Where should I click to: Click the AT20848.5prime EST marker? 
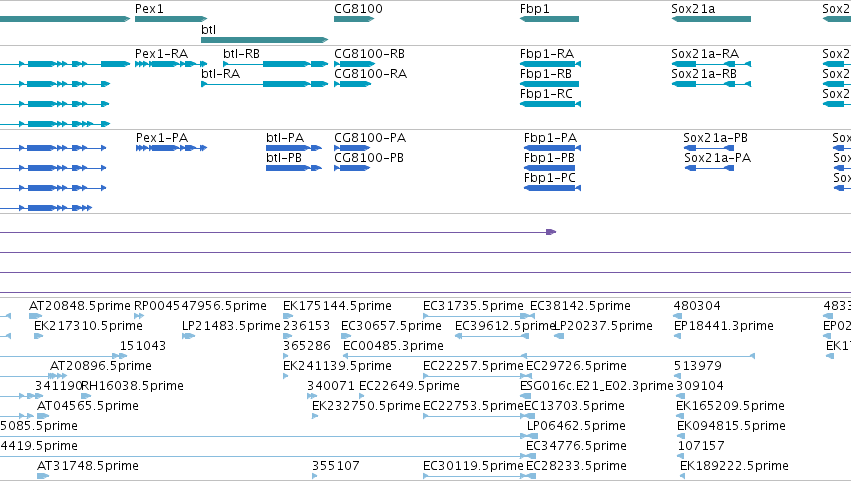pyautogui.click(x=35, y=316)
